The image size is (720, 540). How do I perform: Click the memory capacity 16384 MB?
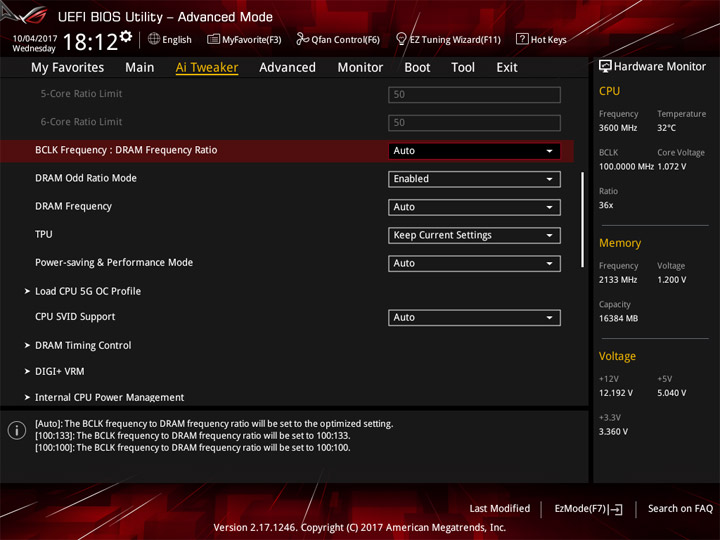click(x=618, y=319)
